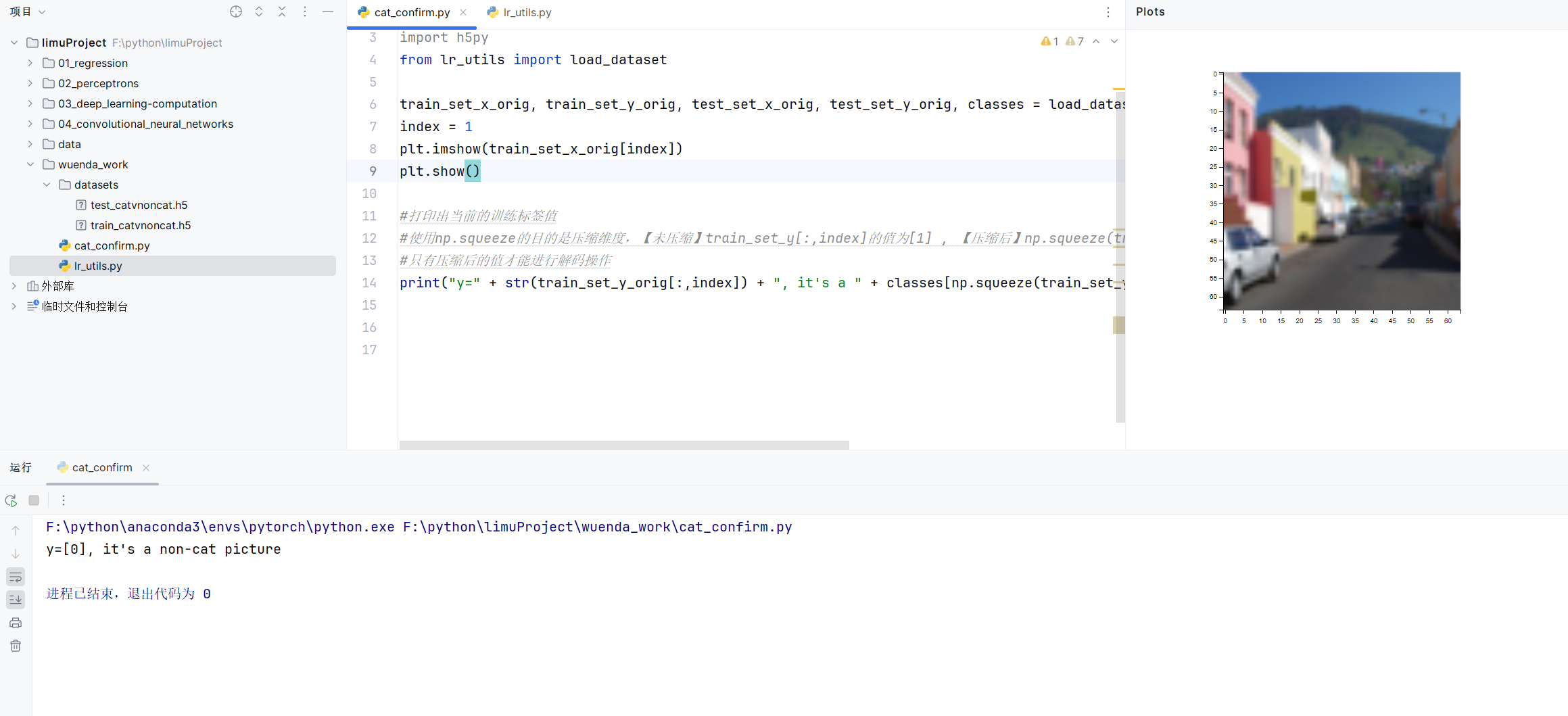Jump to previous highlighted error
Viewport: 1568px width, 716px height.
tap(1096, 41)
